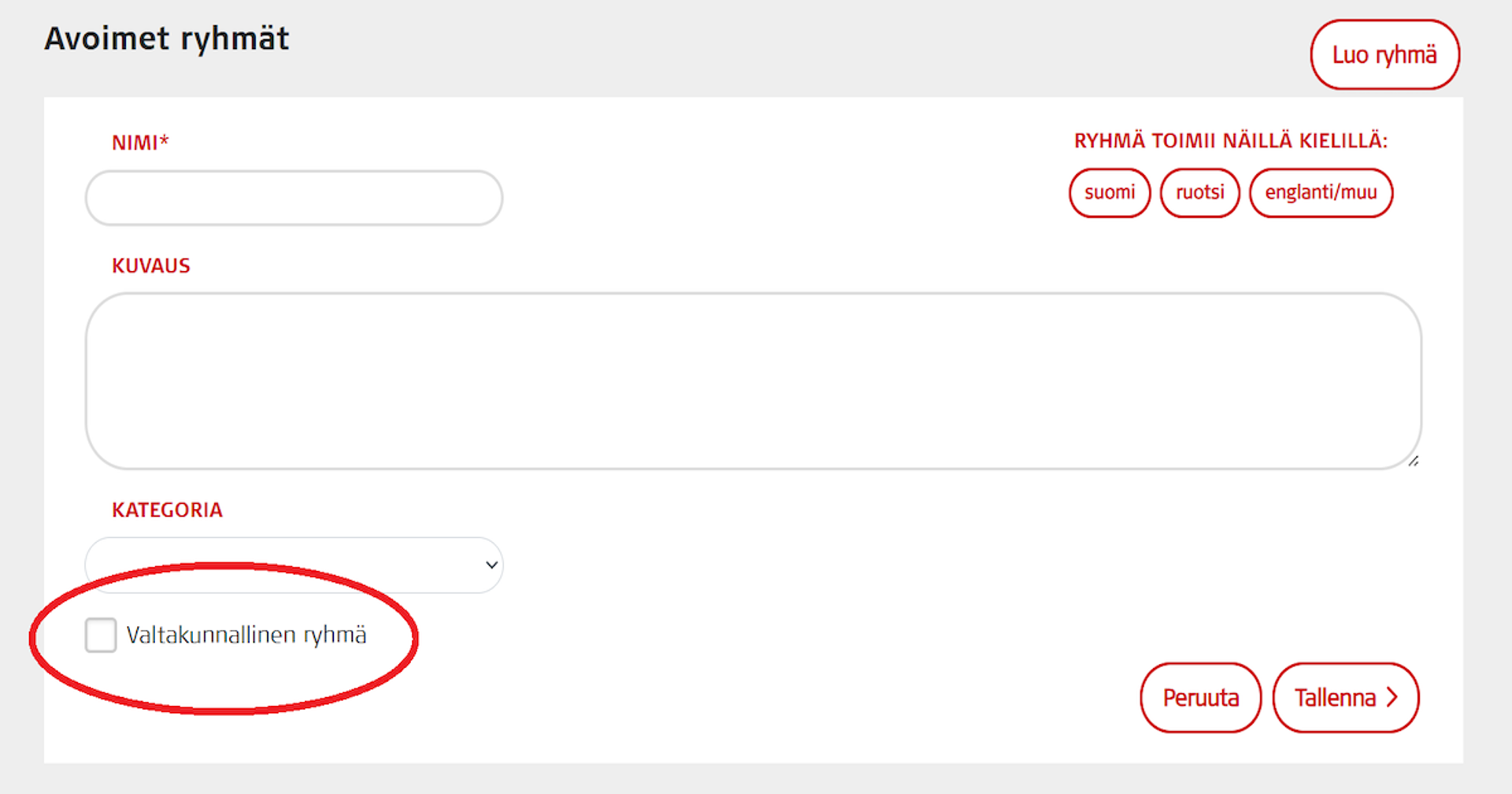1512x794 pixels.
Task: Click the Valtakunnallinen ryhmä label text
Action: click(x=246, y=635)
